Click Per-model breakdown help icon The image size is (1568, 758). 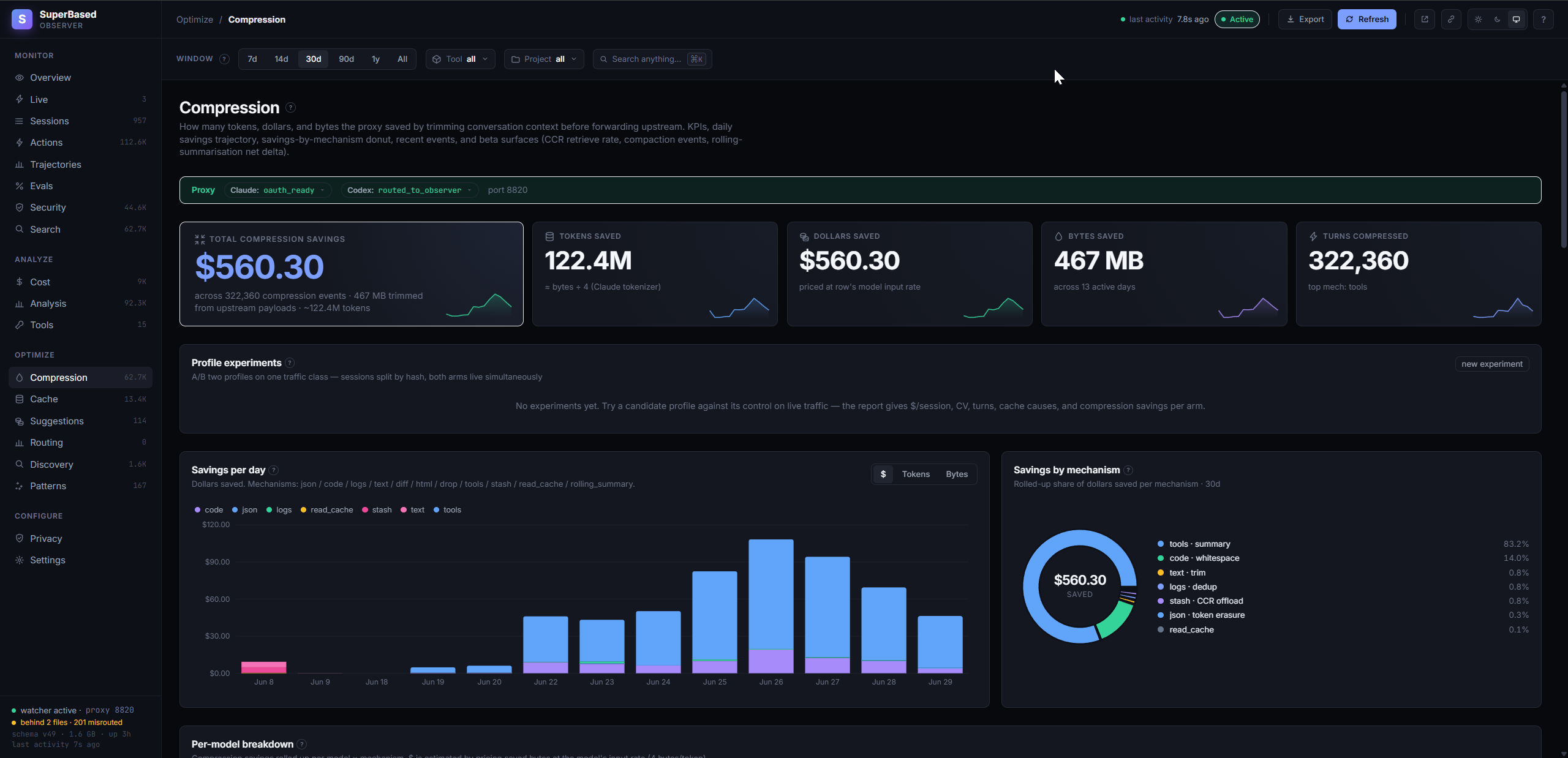click(302, 745)
